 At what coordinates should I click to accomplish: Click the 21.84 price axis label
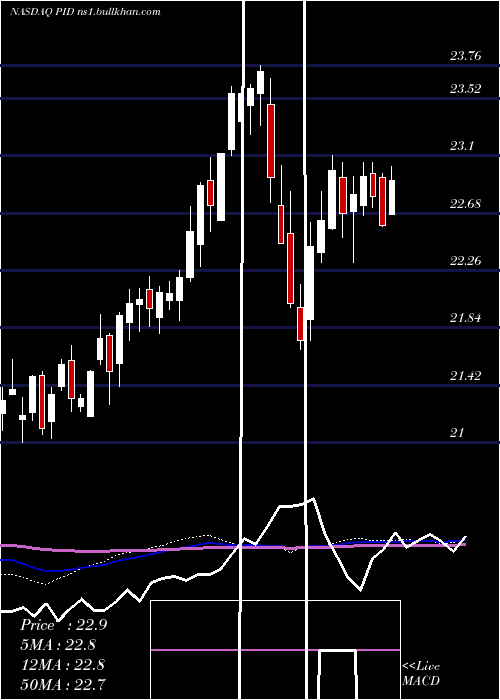(465, 318)
